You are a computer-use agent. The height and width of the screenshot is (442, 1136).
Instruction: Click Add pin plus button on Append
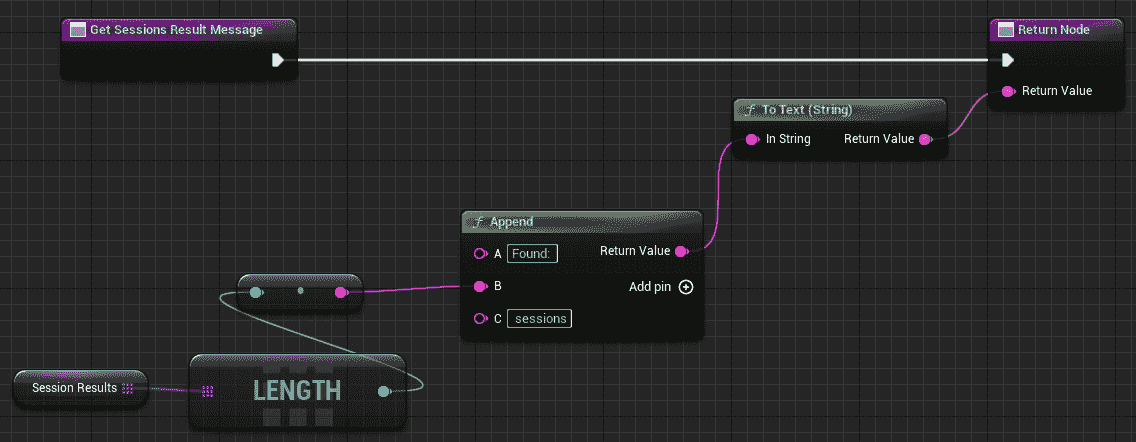pos(686,287)
